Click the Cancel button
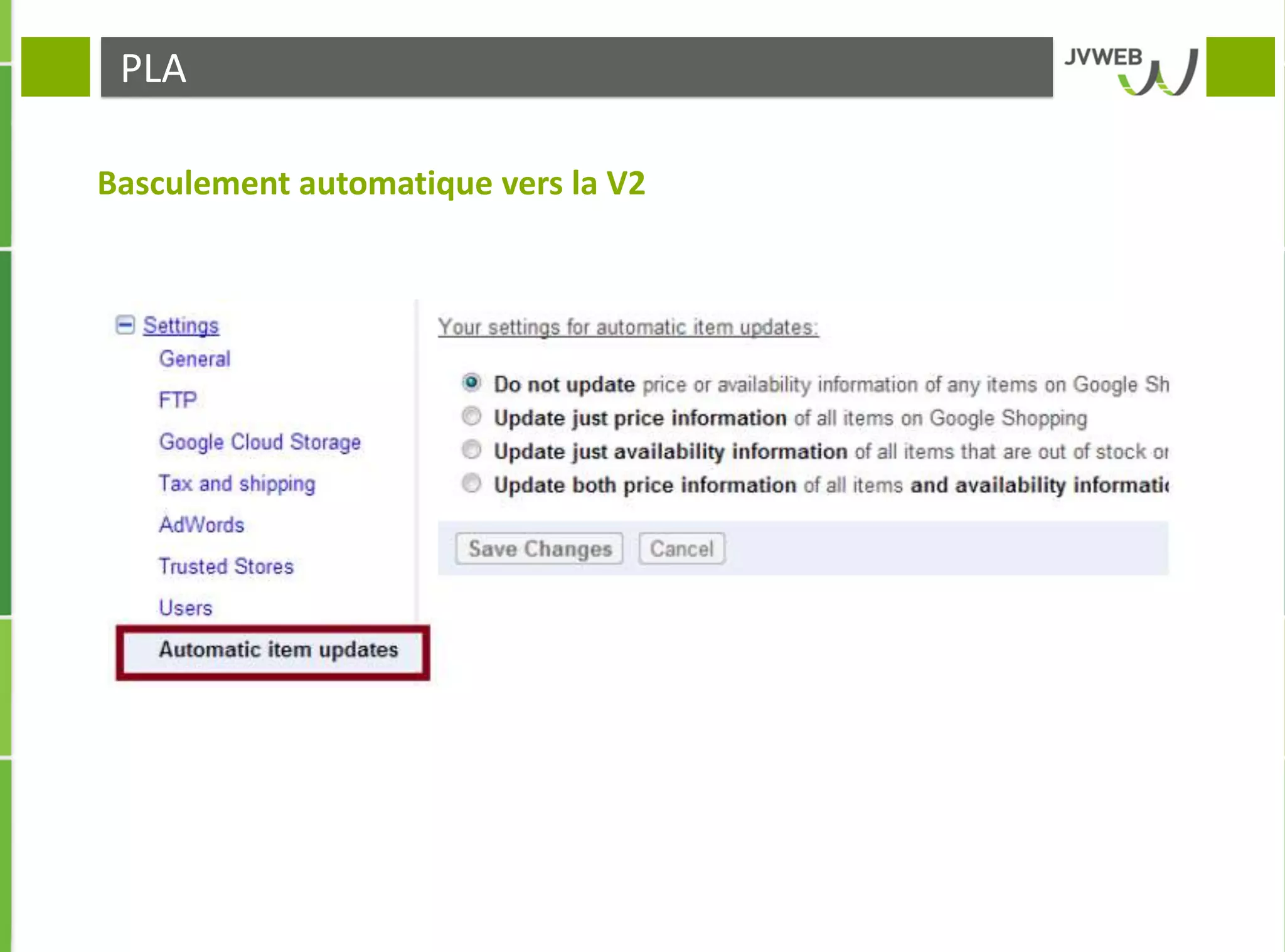This screenshot has width=1285, height=952. click(682, 549)
